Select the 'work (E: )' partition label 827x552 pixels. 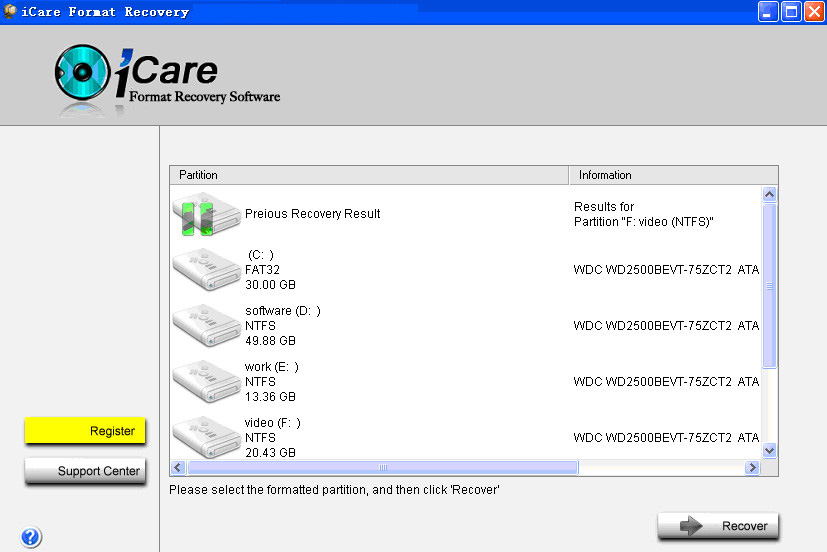tap(272, 366)
